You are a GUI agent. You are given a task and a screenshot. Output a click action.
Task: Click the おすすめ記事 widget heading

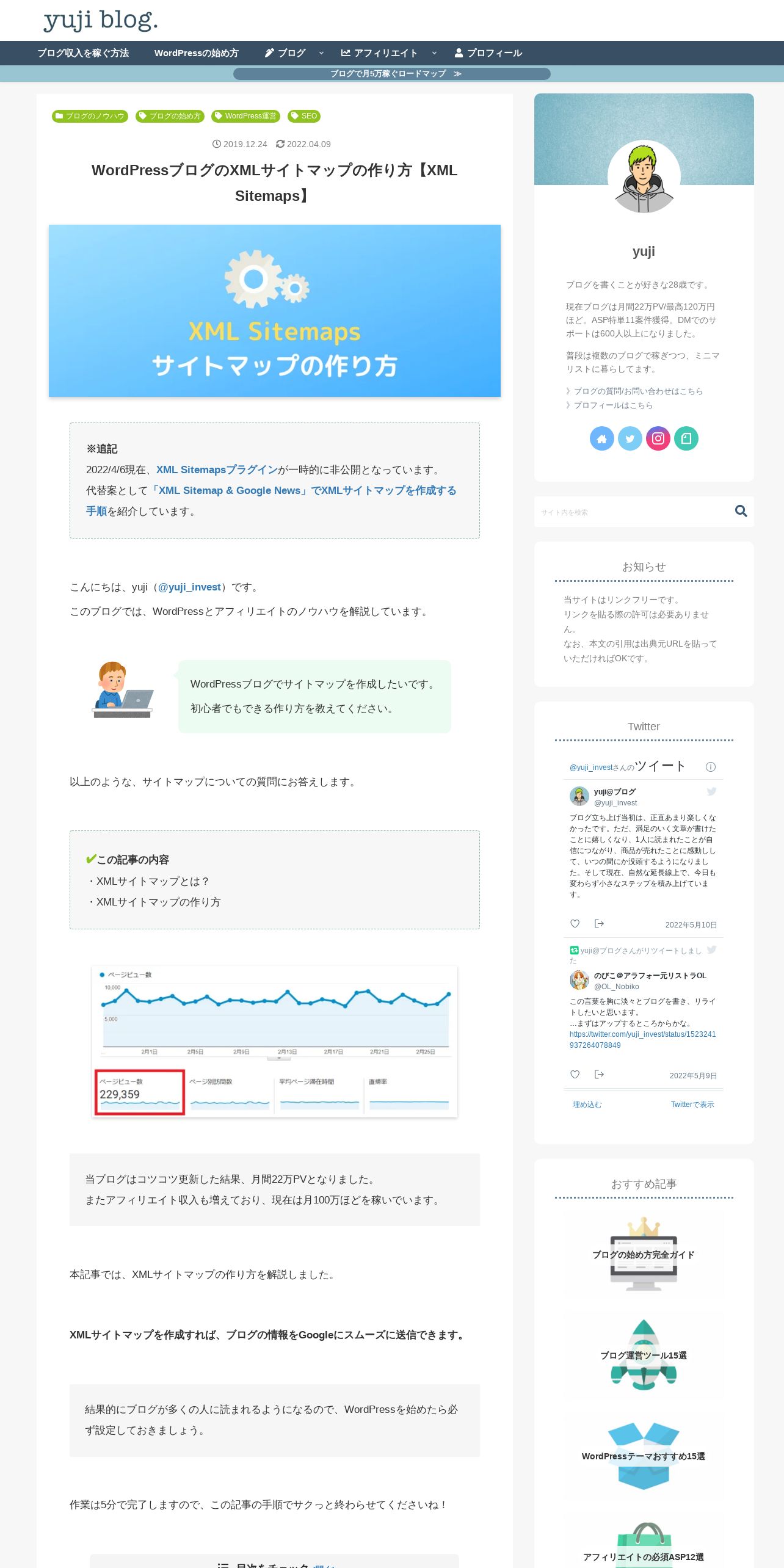pos(644,1184)
